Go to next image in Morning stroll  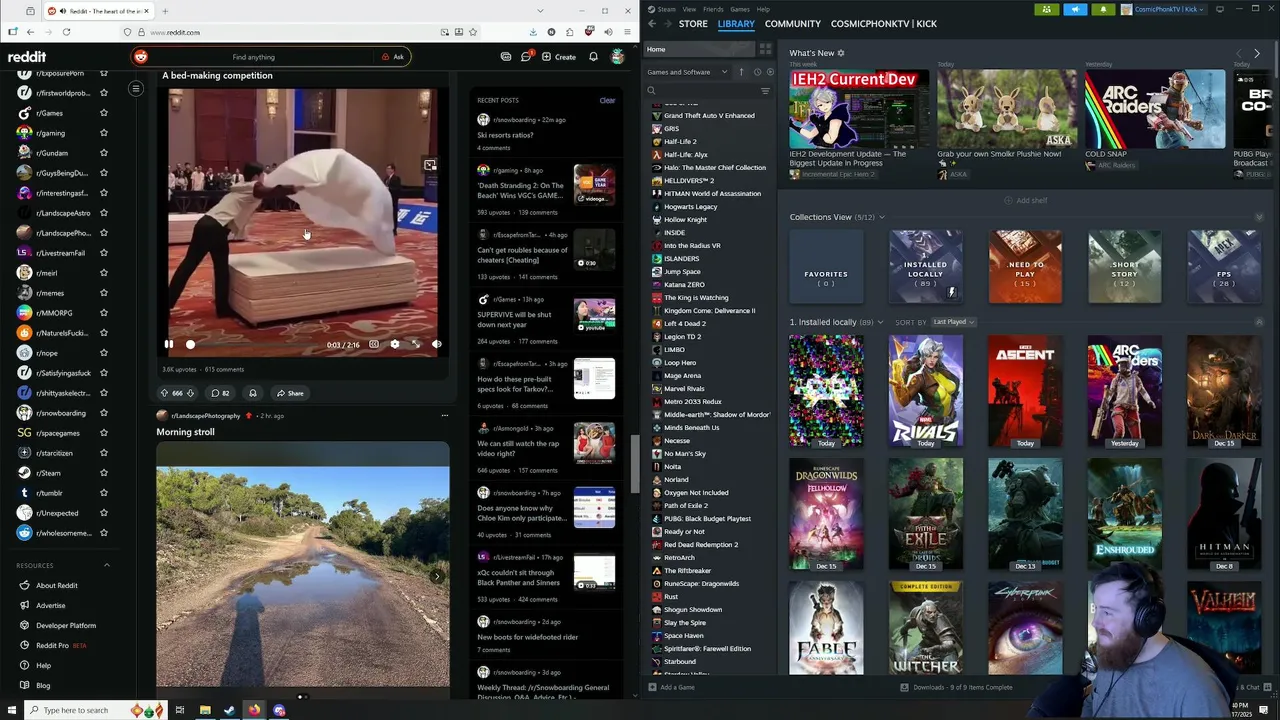436,576
